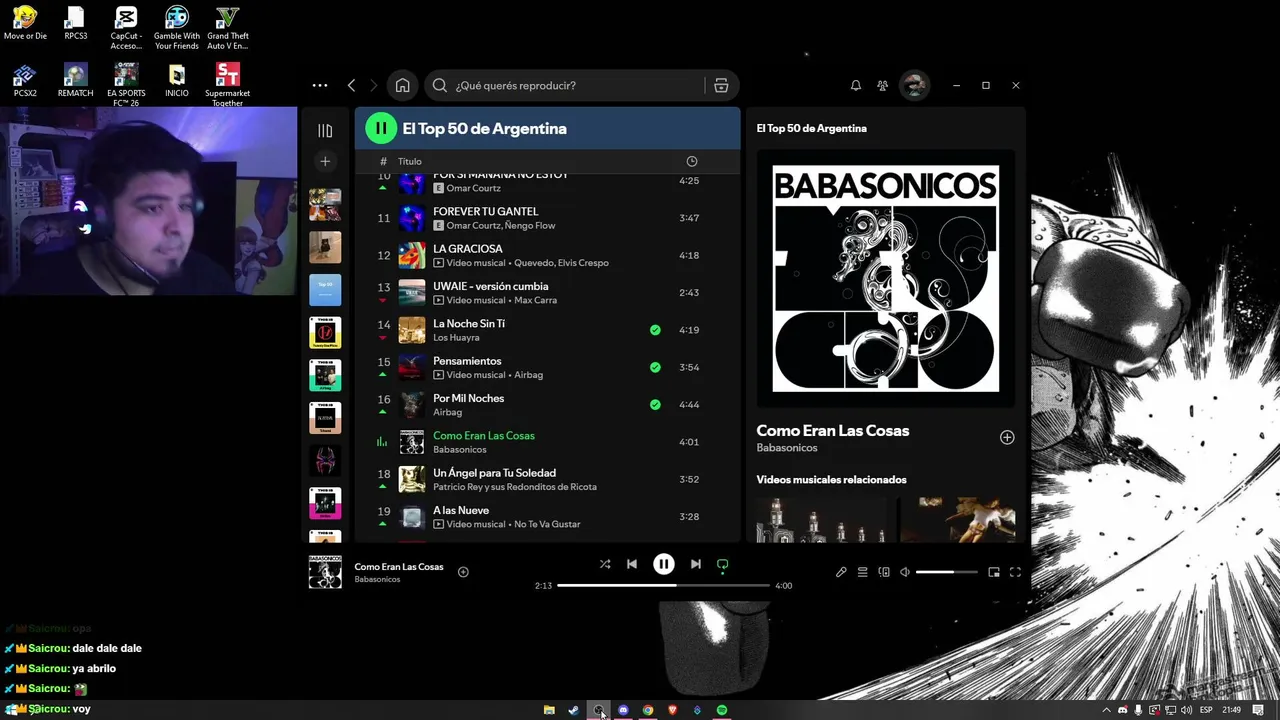1280x720 pixels.
Task: Open Connect to a device icon
Action: click(x=884, y=572)
